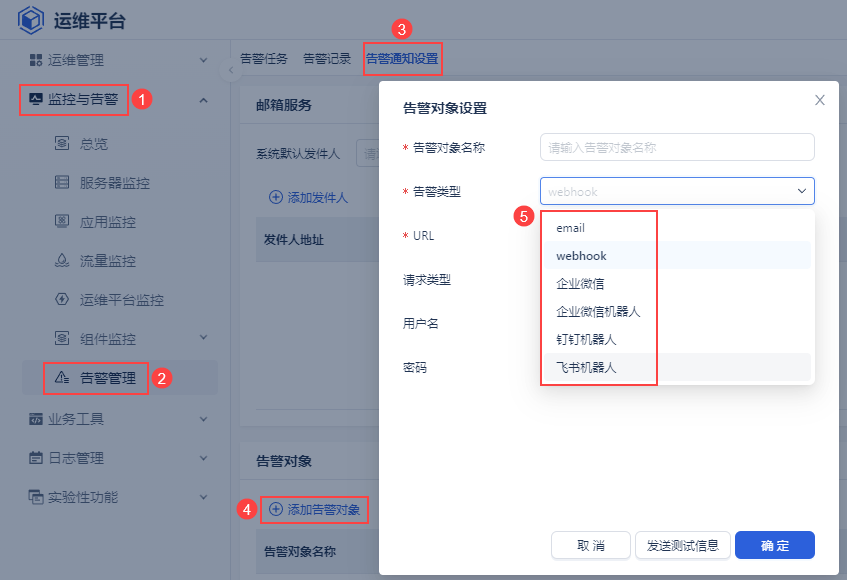This screenshot has width=847, height=580.
Task: Click the 日志管理 calendar icon
Action: (x=36, y=458)
